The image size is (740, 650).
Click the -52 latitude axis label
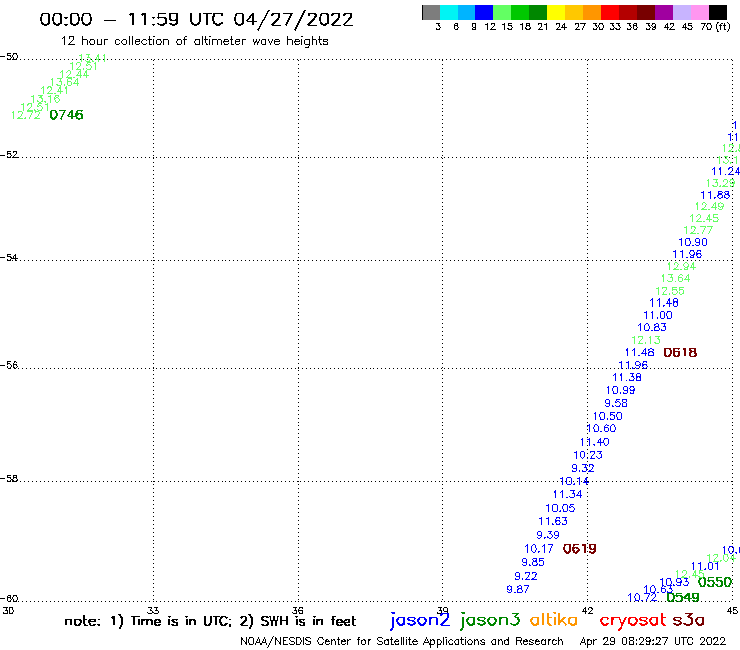[9, 154]
